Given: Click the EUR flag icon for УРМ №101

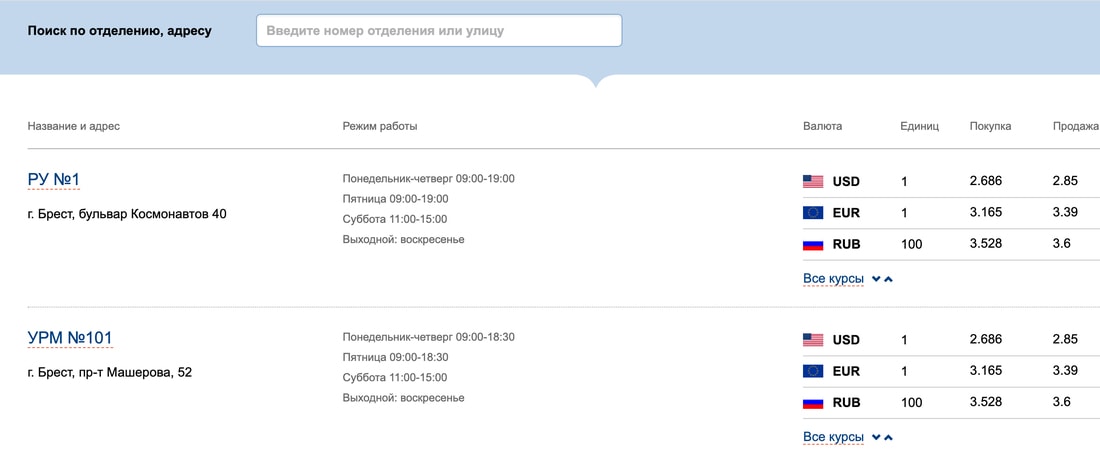Looking at the screenshot, I should 813,371.
